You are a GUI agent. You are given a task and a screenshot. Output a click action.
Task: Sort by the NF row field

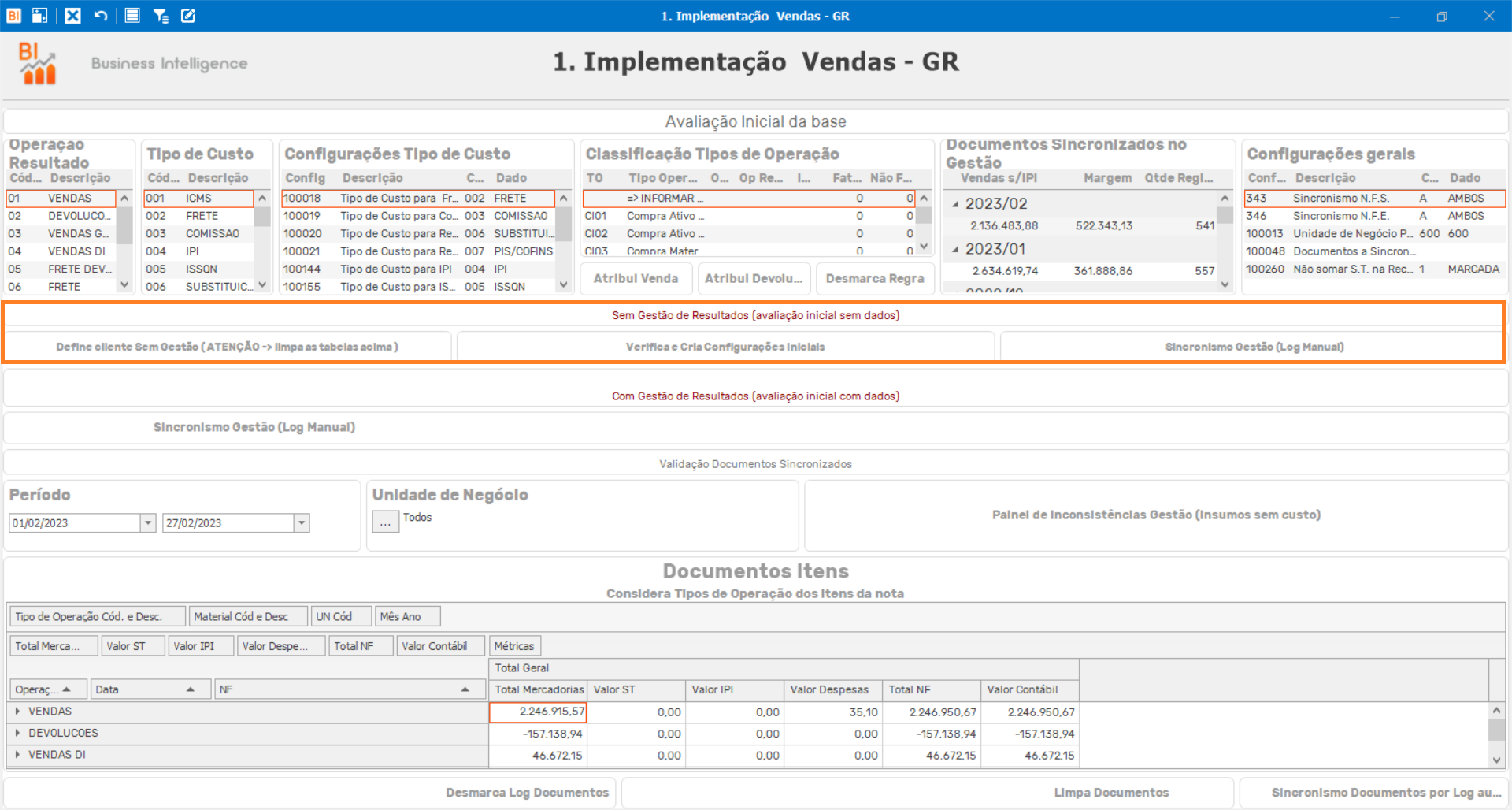pyautogui.click(x=351, y=689)
